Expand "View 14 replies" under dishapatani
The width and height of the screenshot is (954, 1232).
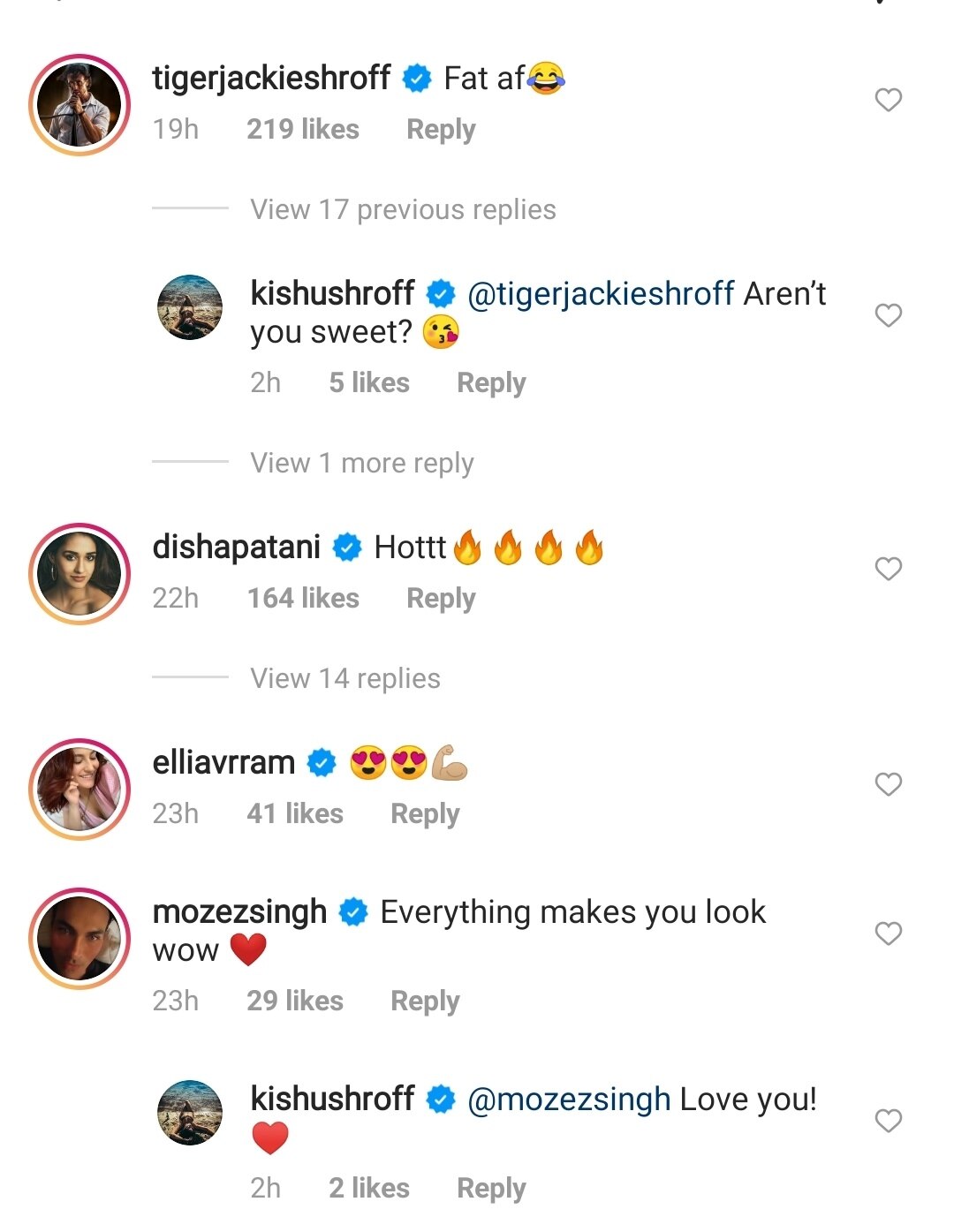[x=345, y=678]
